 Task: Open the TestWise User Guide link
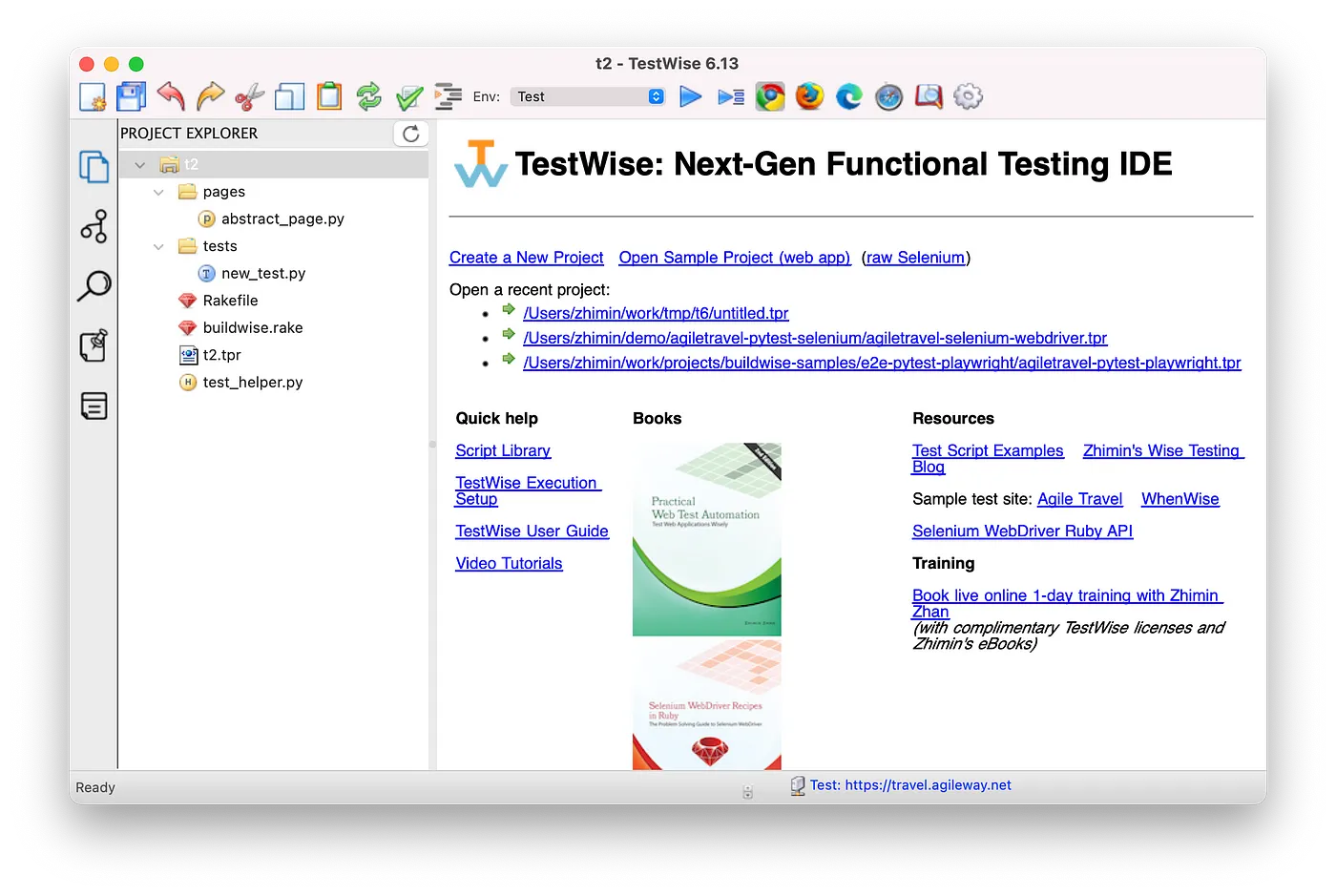point(532,531)
